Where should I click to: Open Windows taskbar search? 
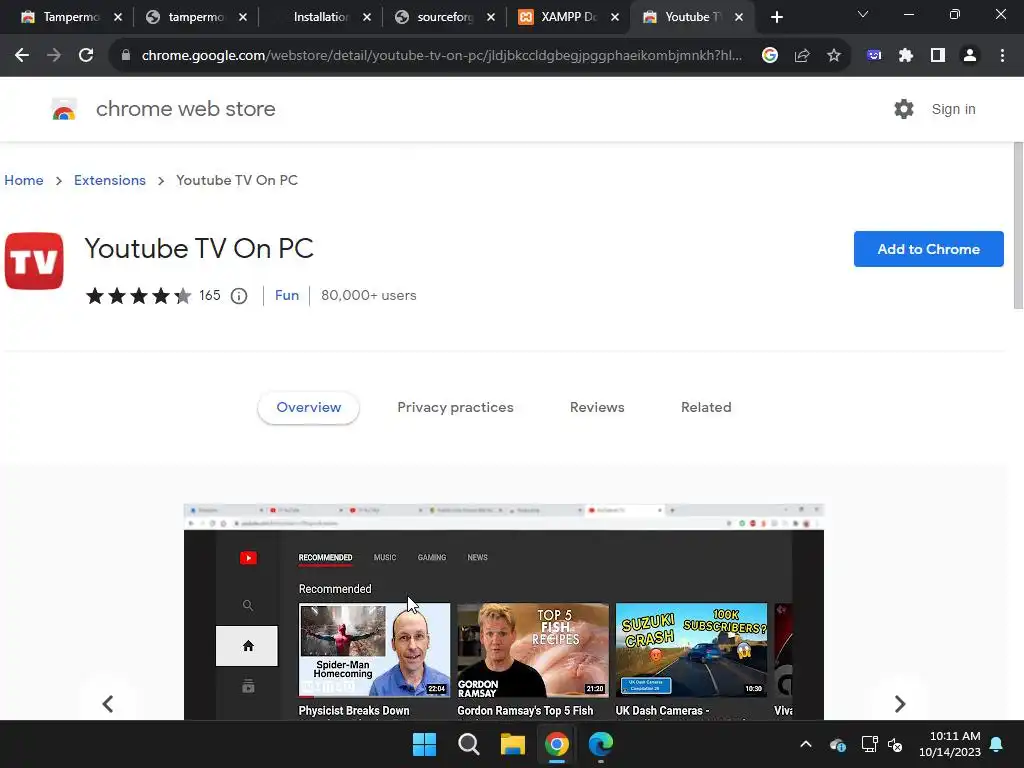[468, 744]
